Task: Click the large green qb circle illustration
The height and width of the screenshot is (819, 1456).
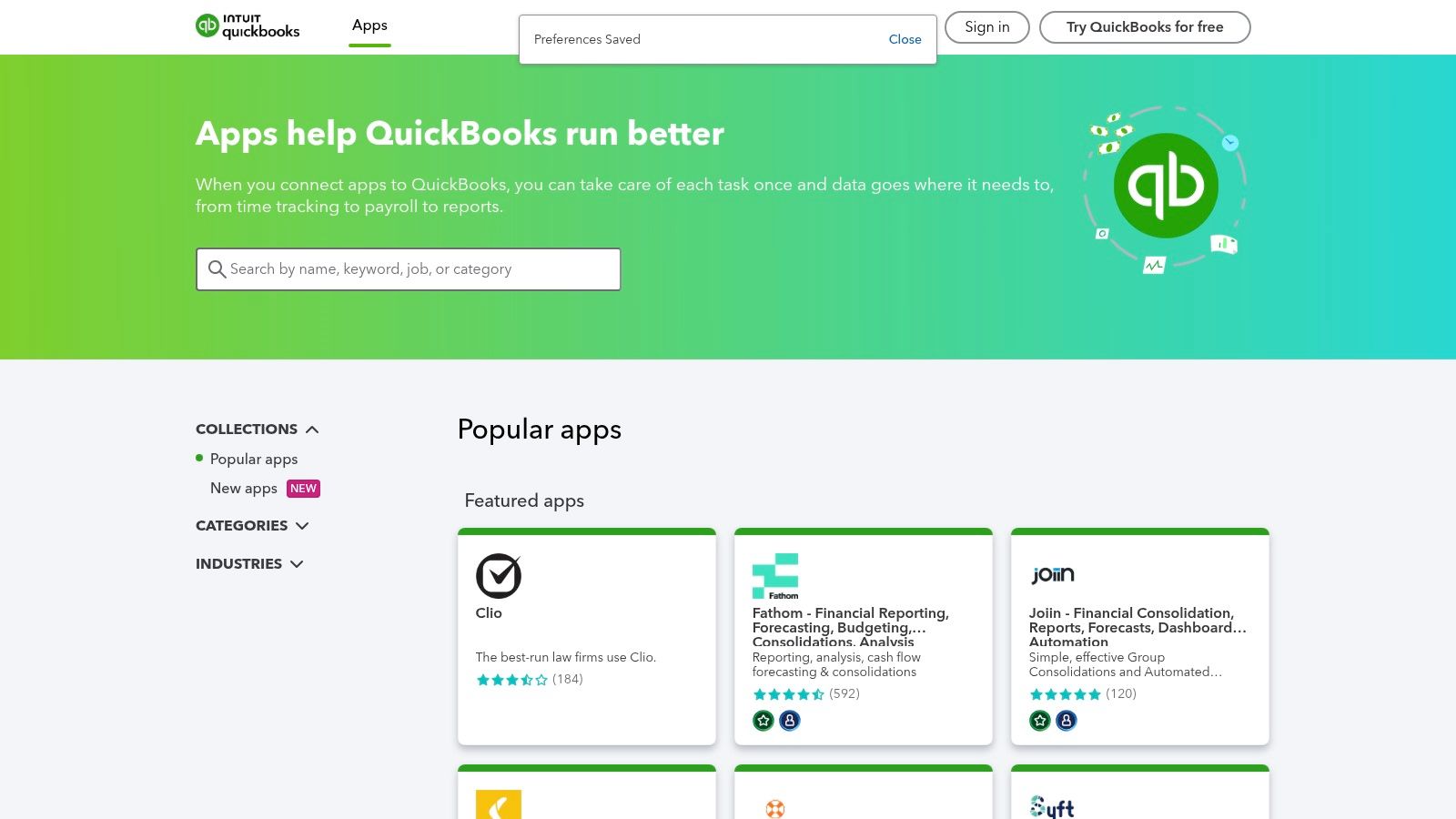Action: point(1166,185)
